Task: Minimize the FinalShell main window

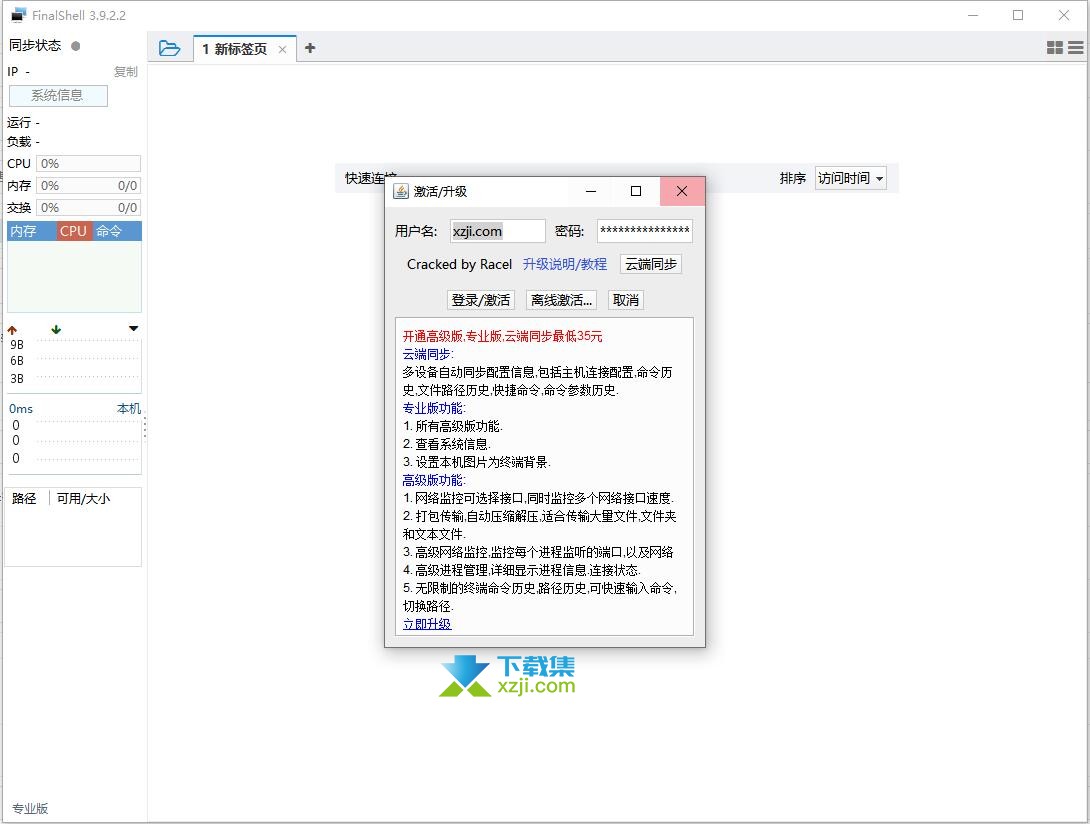Action: coord(973,15)
